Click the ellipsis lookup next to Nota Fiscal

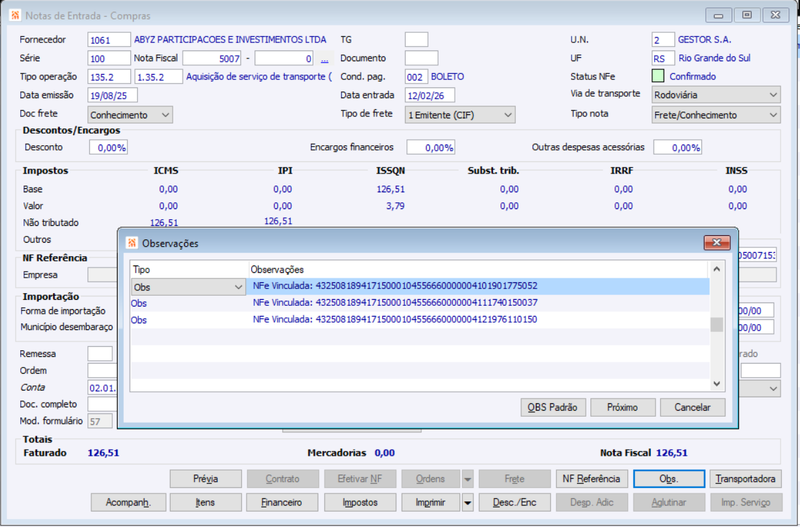coord(324,59)
